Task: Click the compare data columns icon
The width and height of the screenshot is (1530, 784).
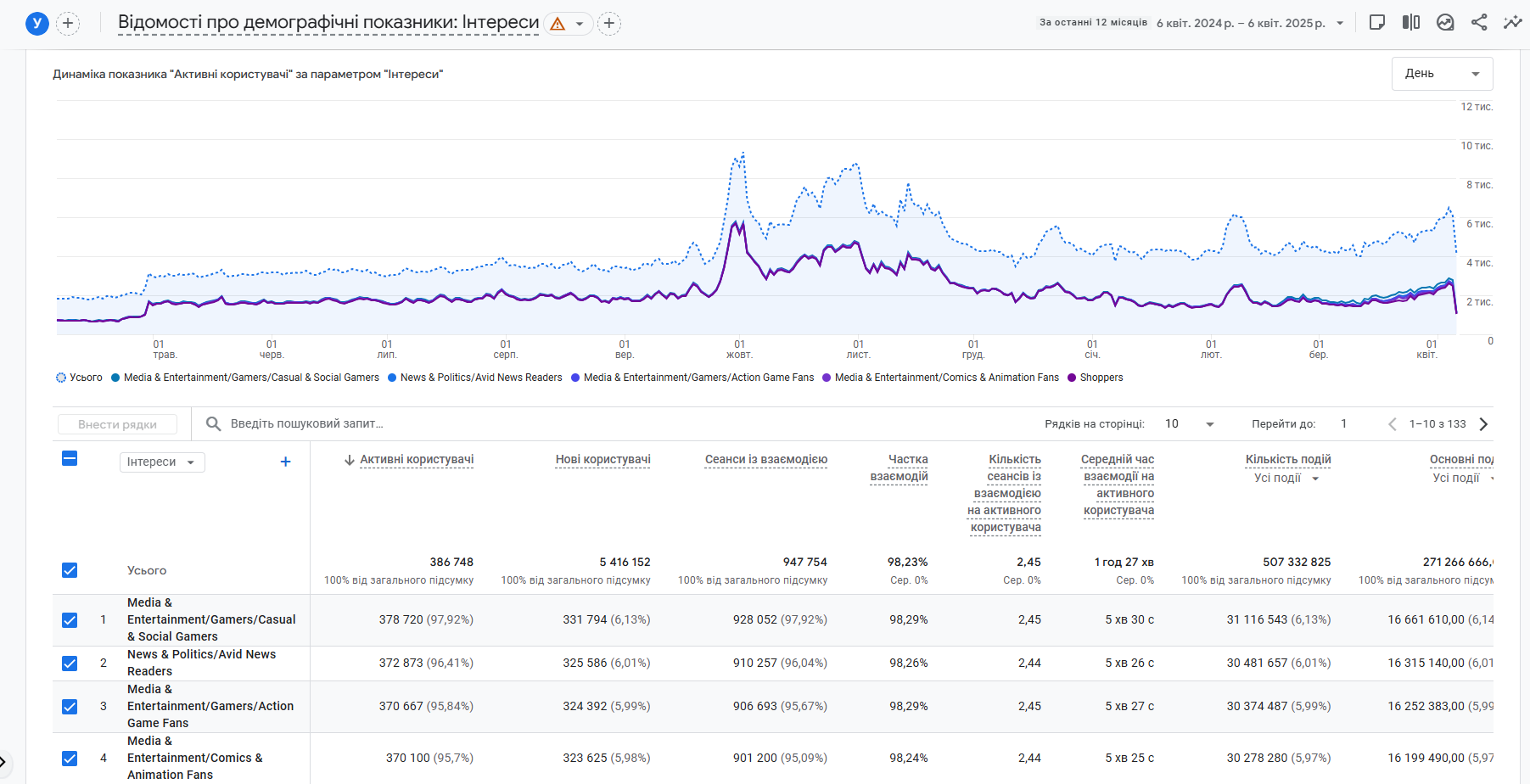Action: point(1410,23)
